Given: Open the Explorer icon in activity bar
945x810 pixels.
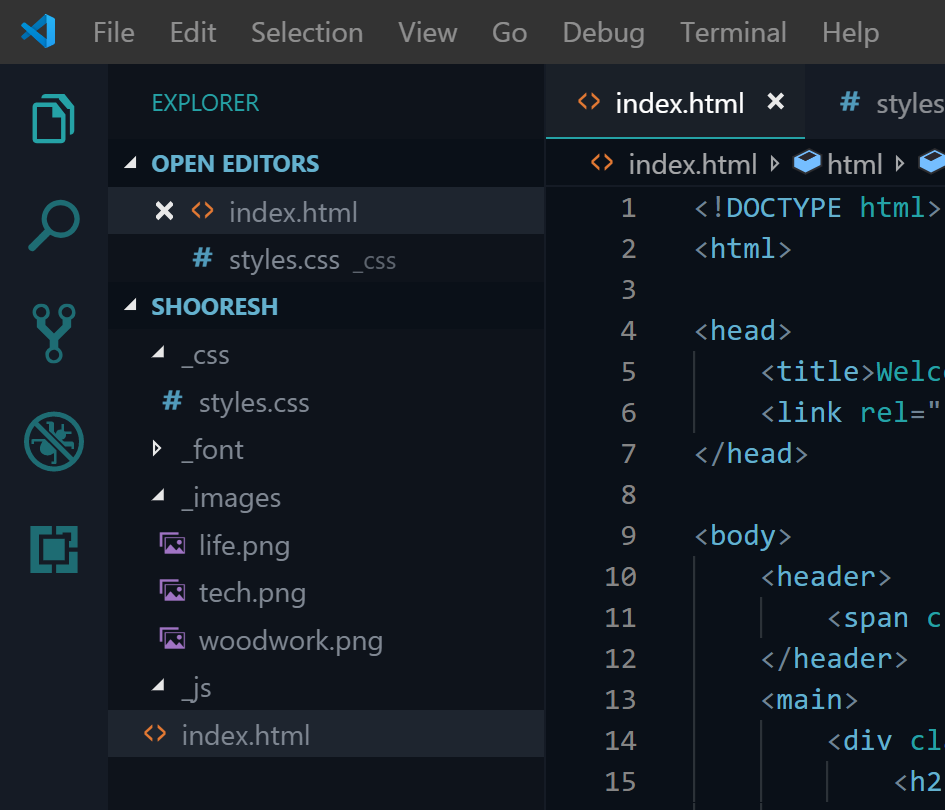Looking at the screenshot, I should tap(54, 118).
